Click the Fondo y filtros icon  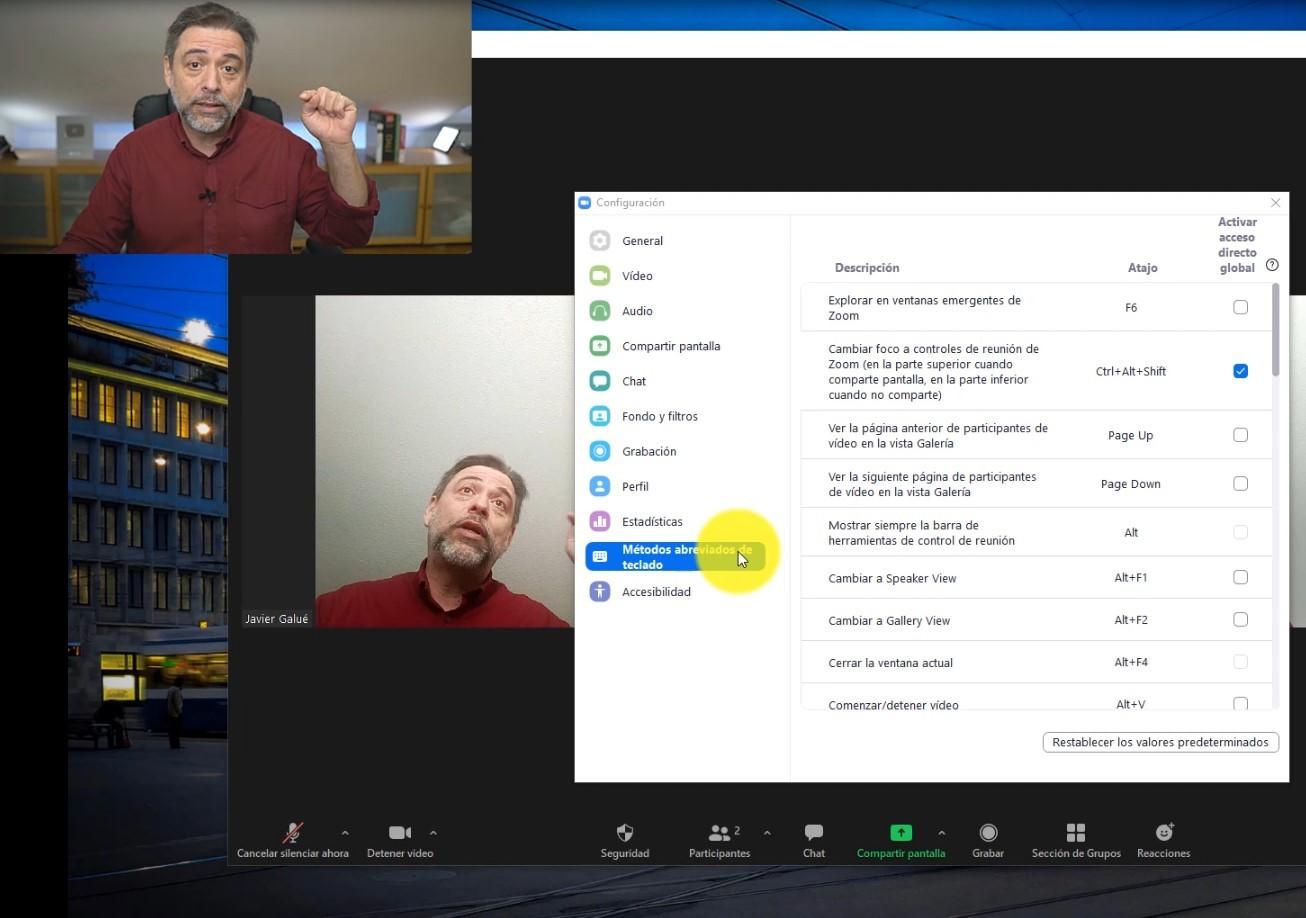(x=600, y=416)
